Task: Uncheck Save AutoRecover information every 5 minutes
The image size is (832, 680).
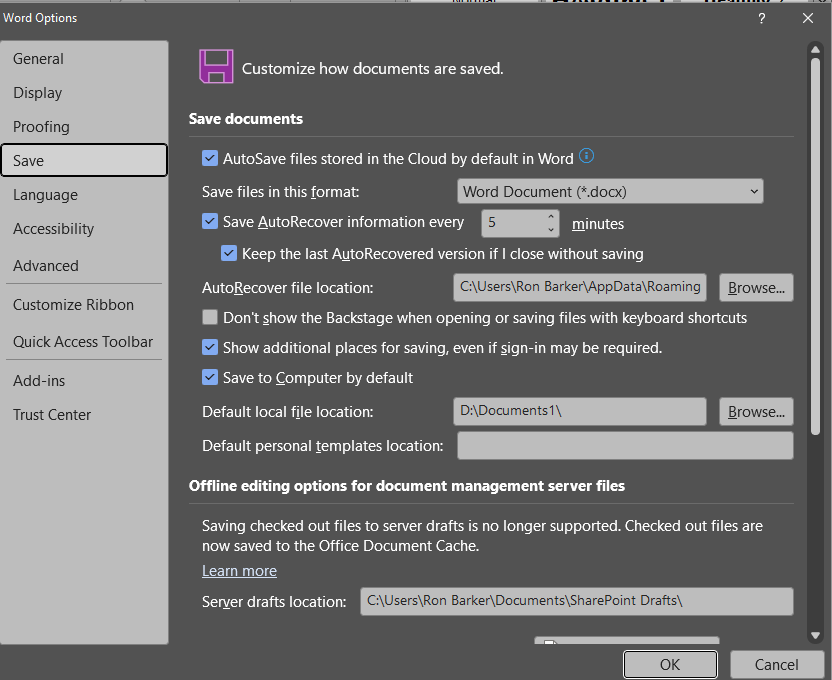Action: pyautogui.click(x=210, y=222)
